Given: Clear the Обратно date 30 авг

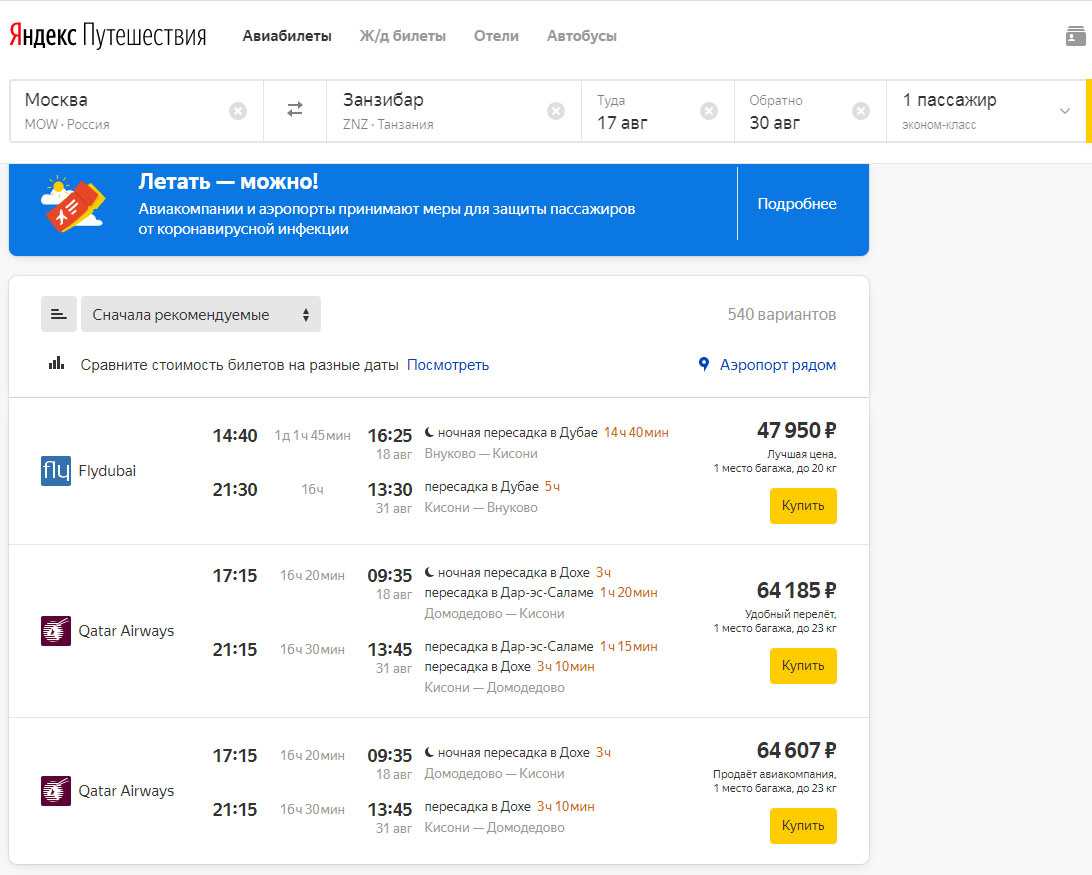Looking at the screenshot, I should (x=861, y=111).
